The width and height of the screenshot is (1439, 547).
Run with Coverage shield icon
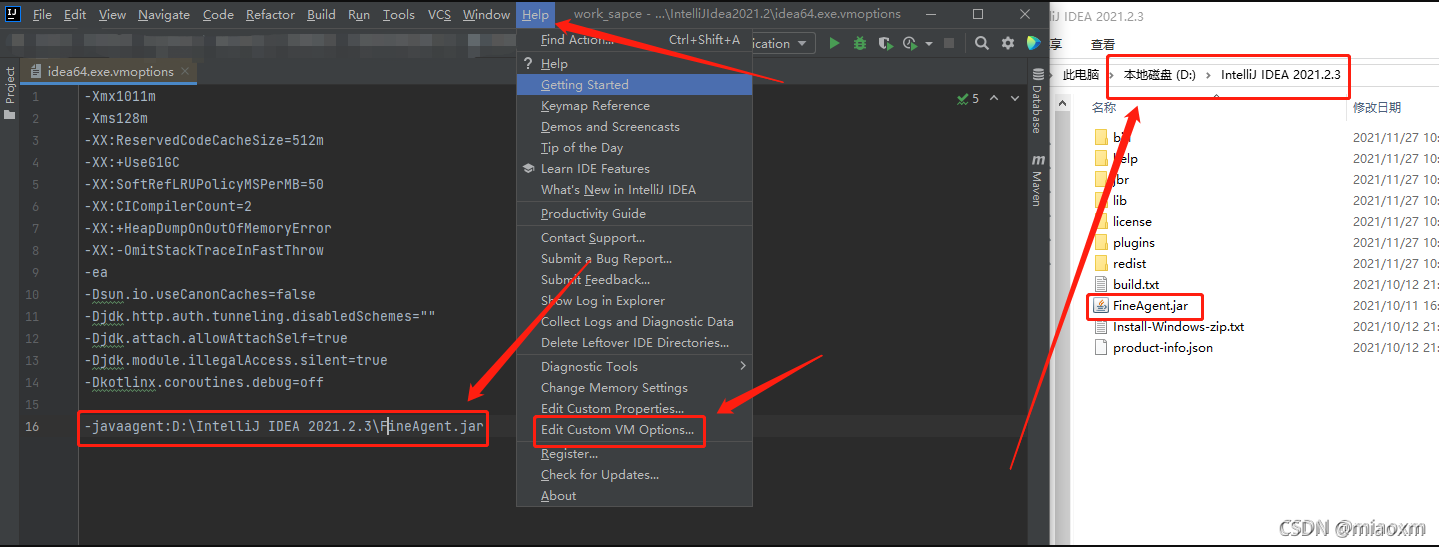[885, 43]
